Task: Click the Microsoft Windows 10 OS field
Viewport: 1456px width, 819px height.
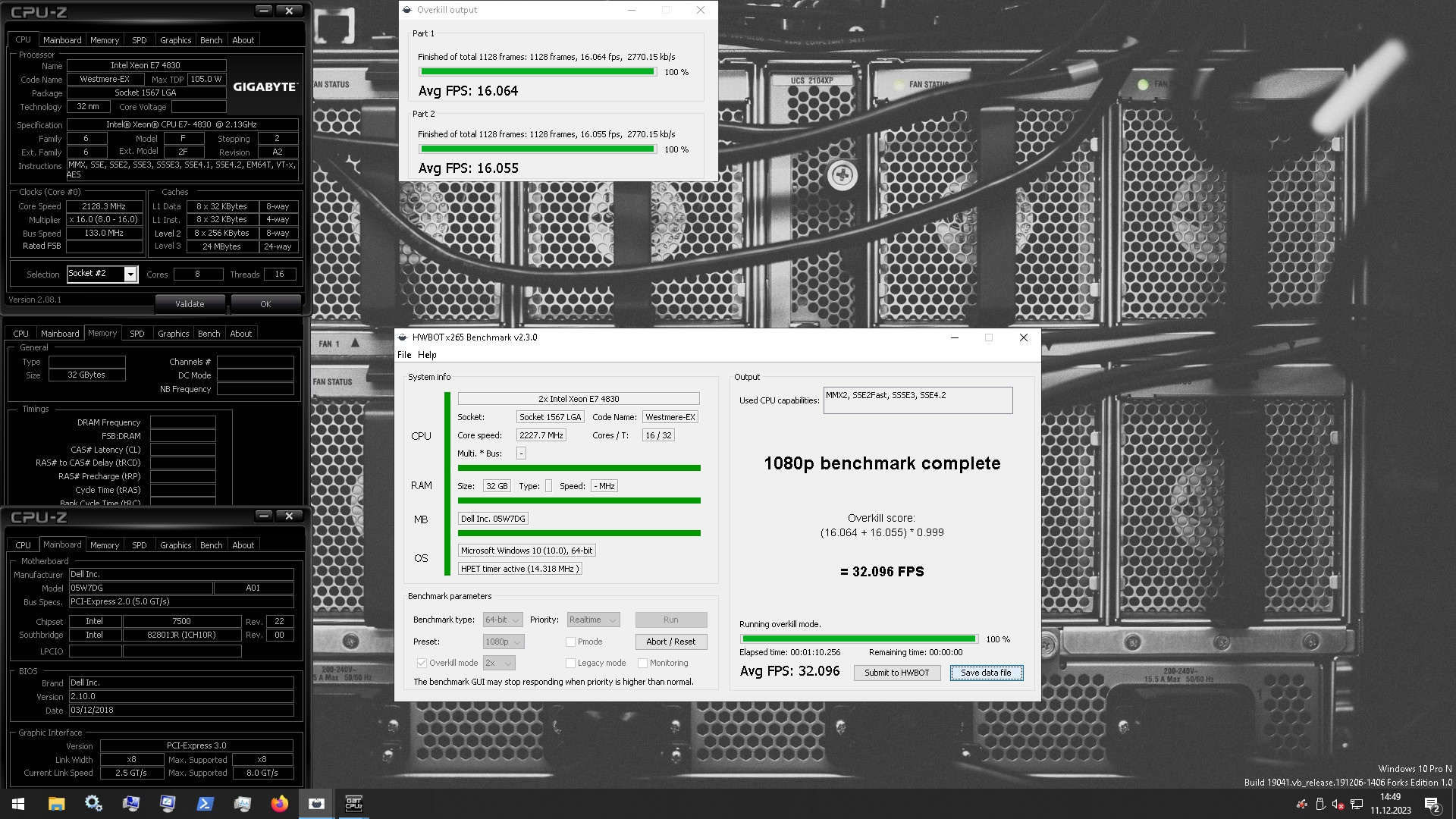Action: (527, 551)
